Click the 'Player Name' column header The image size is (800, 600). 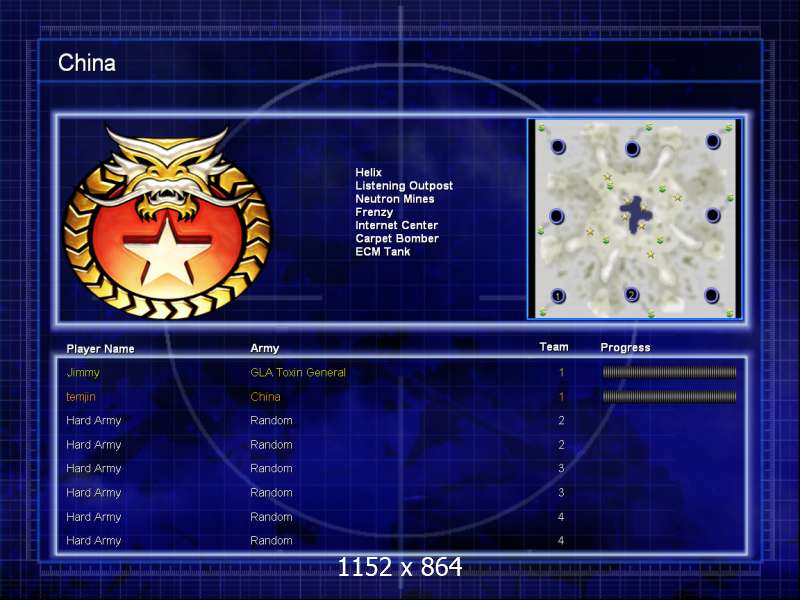[x=101, y=349]
